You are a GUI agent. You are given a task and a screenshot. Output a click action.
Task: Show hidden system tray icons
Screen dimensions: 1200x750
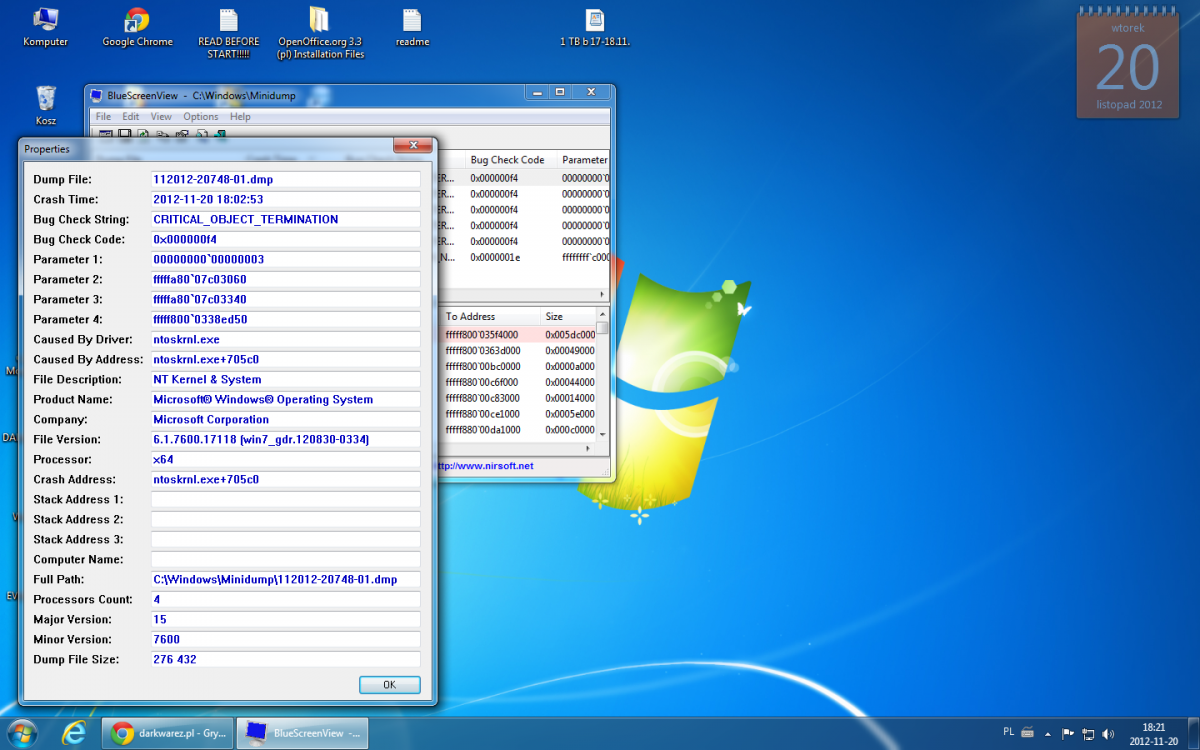coord(1049,733)
